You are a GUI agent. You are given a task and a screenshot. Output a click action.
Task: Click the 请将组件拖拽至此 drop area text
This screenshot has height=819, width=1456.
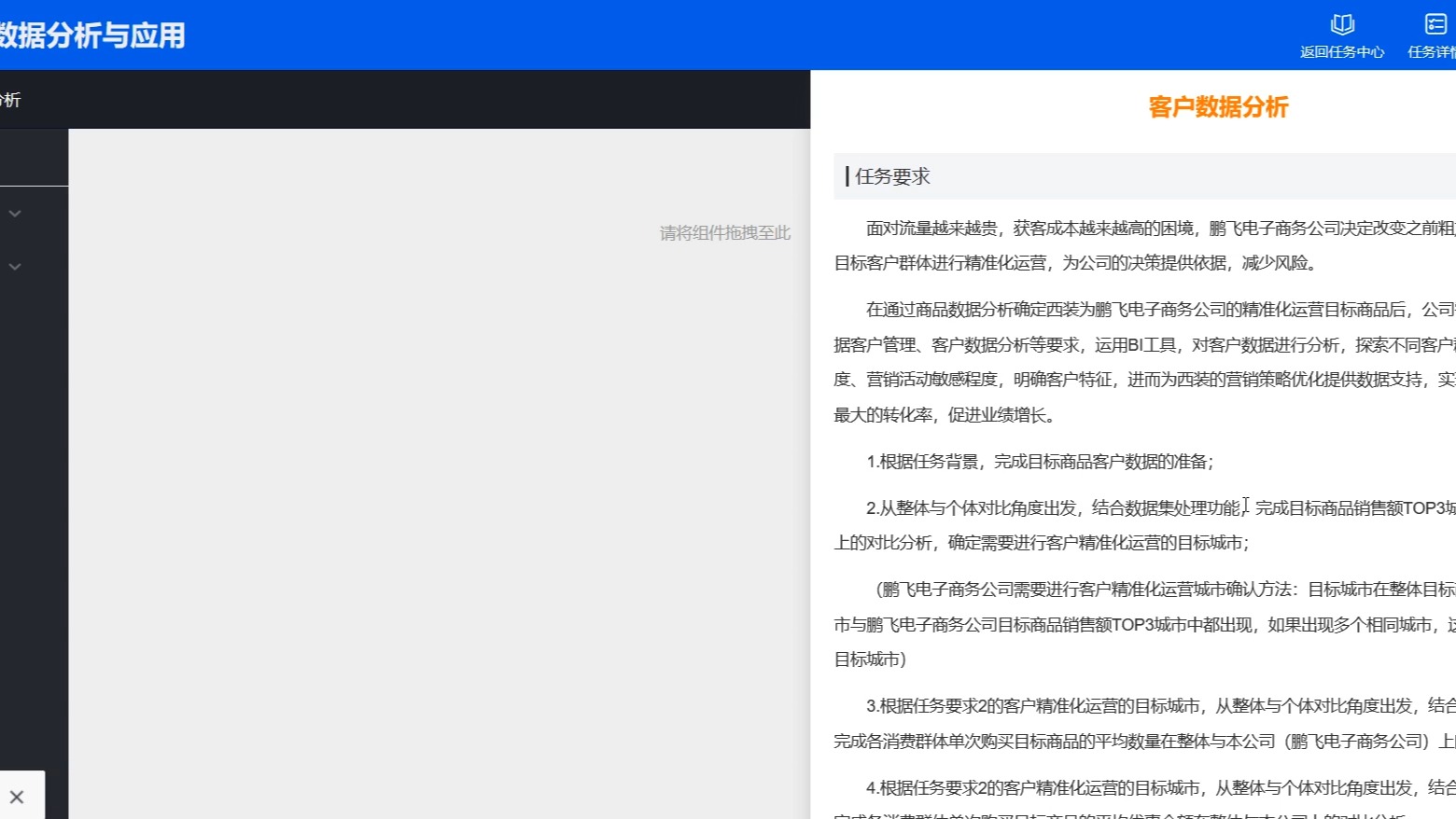click(x=725, y=233)
